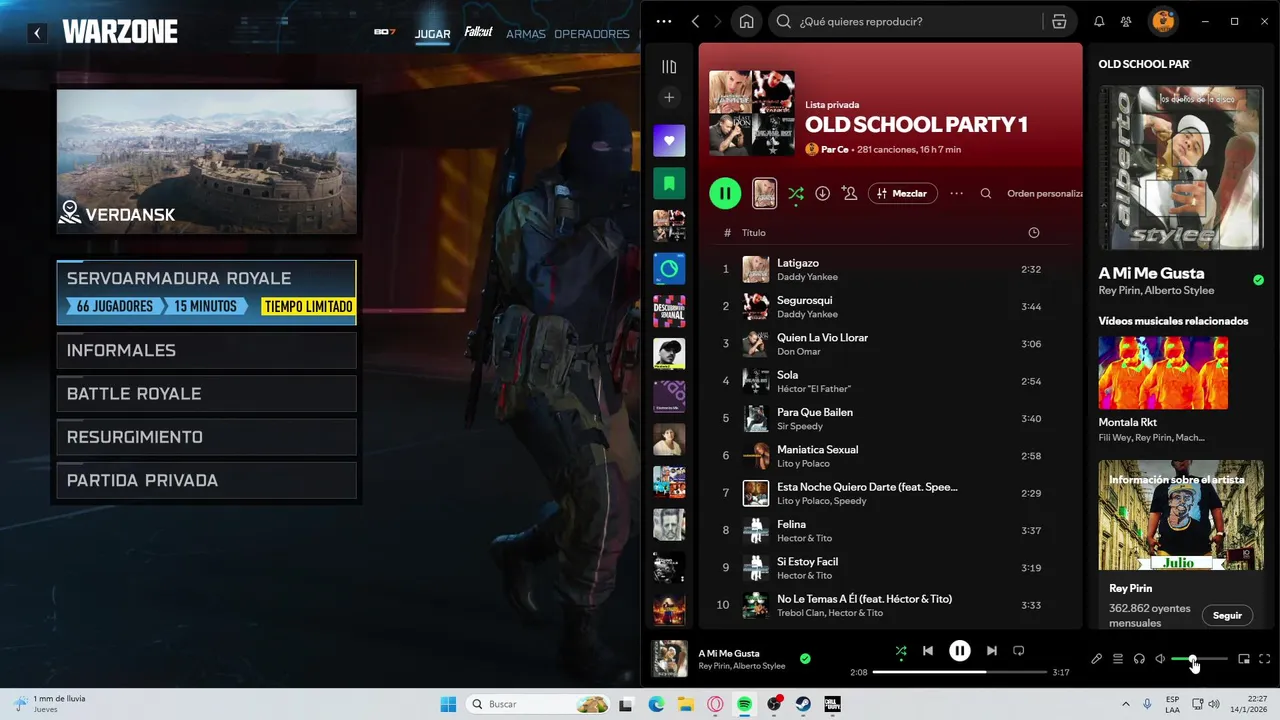
Task: Seek within the song progress bar
Action: pos(960,672)
